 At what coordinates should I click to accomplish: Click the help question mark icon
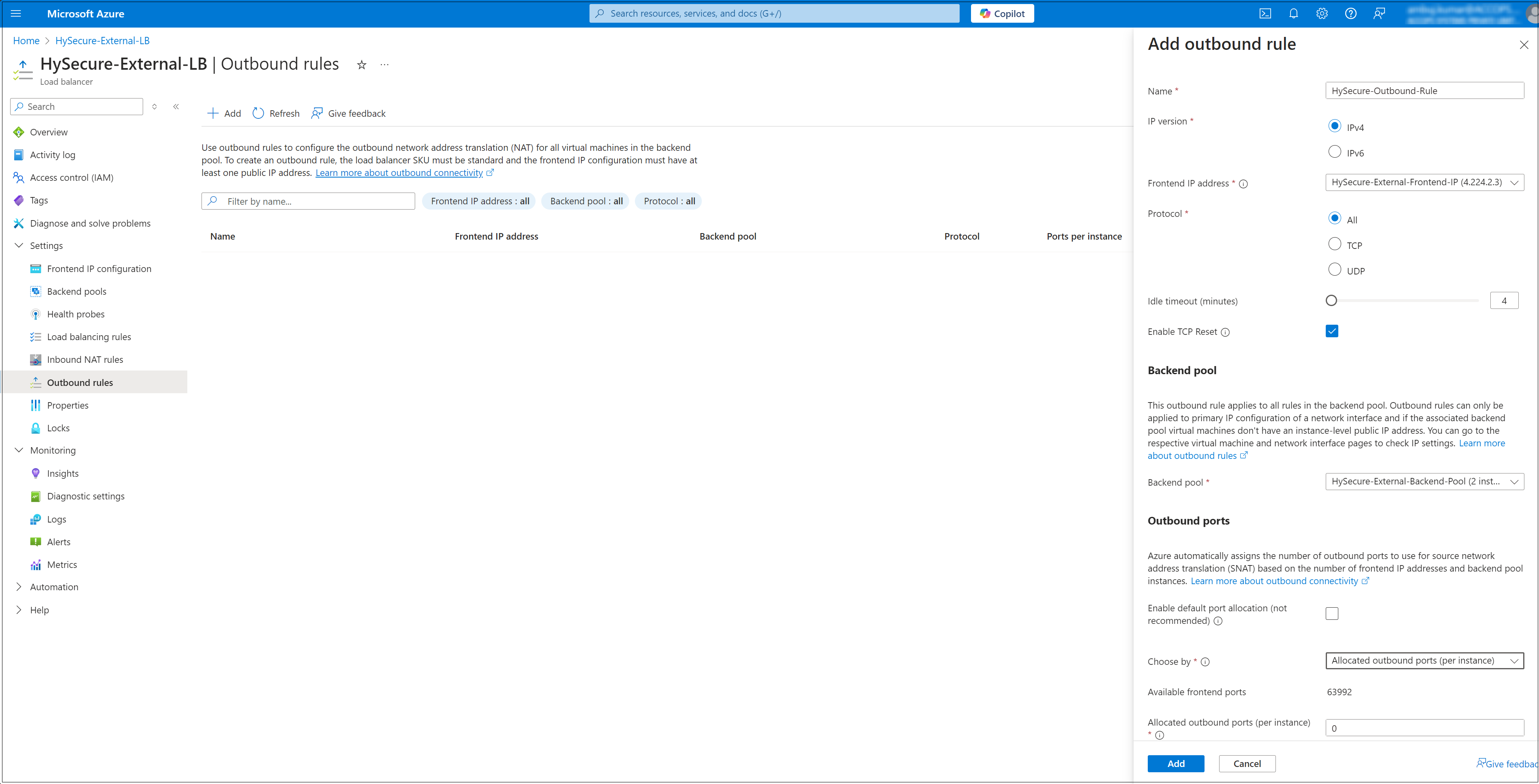1350,13
